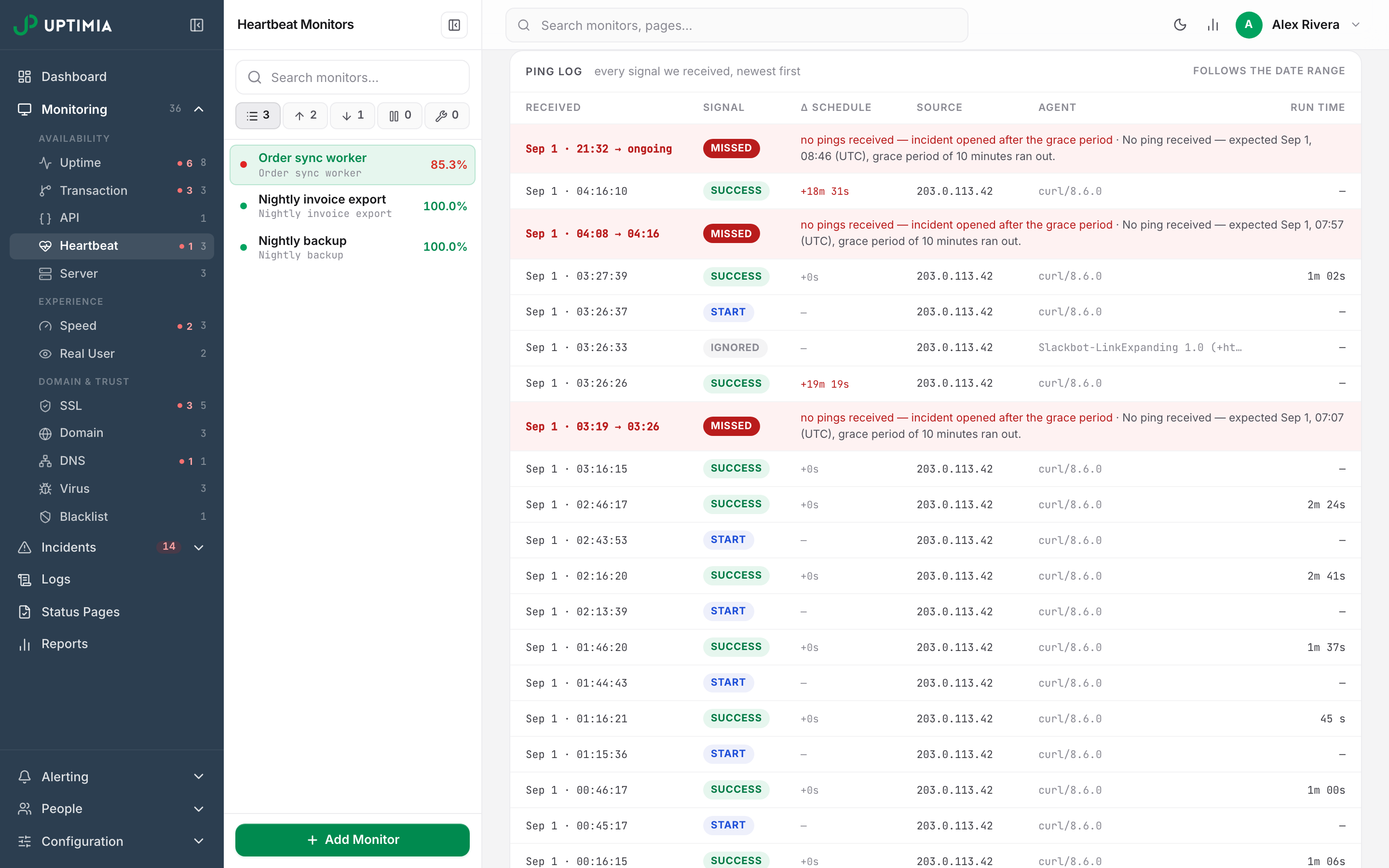1389x868 pixels.
Task: Focus the top Search monitors, pages field
Action: pos(736,25)
